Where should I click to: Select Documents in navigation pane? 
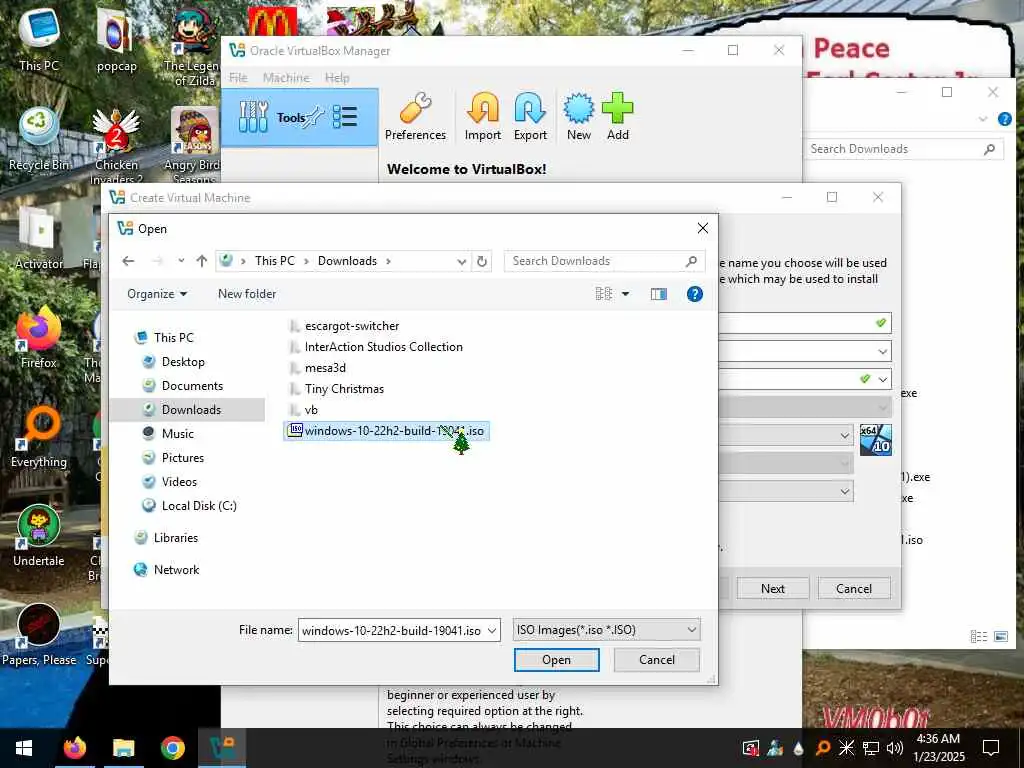tap(192, 386)
